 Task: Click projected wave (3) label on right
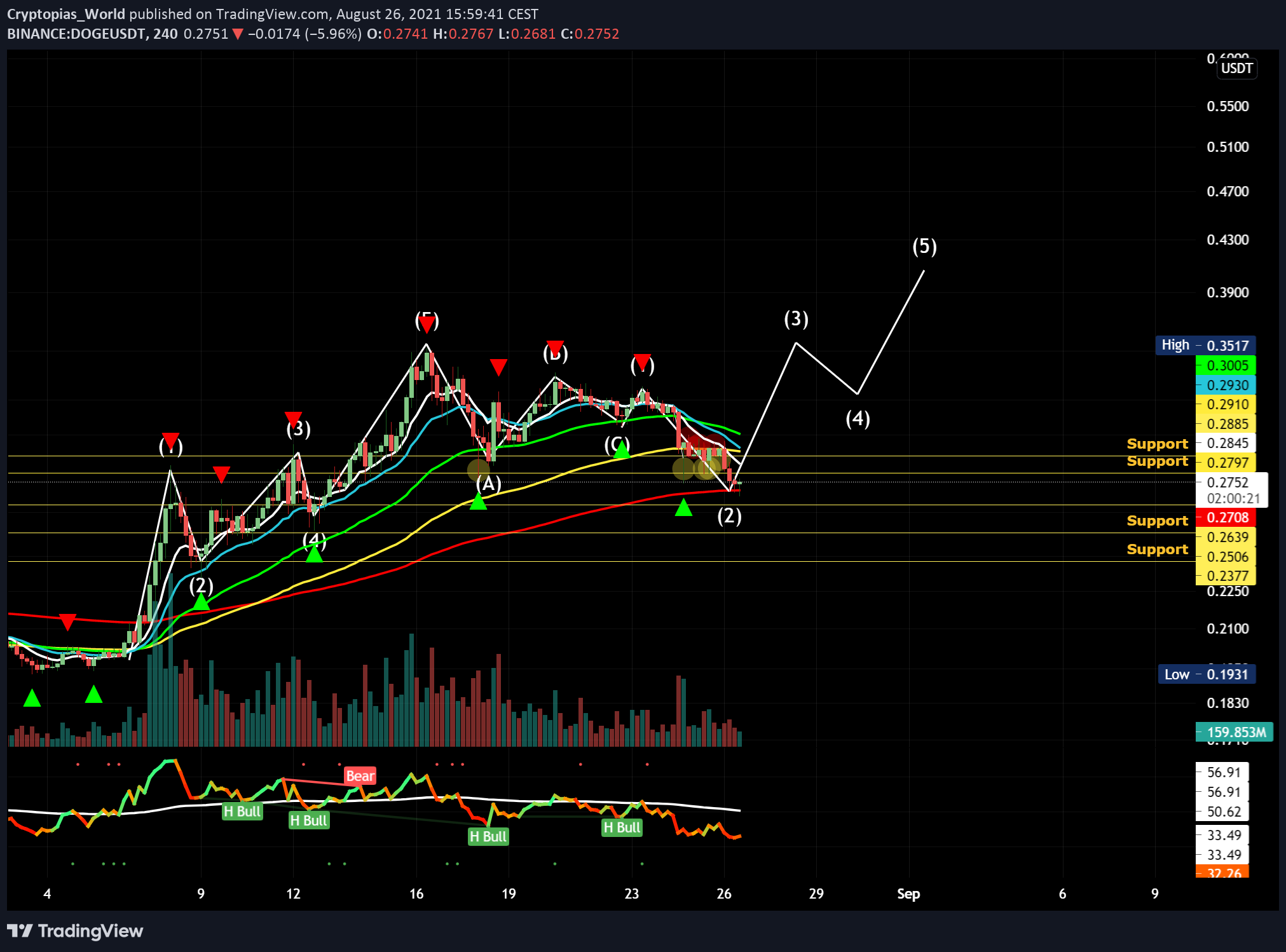(796, 318)
